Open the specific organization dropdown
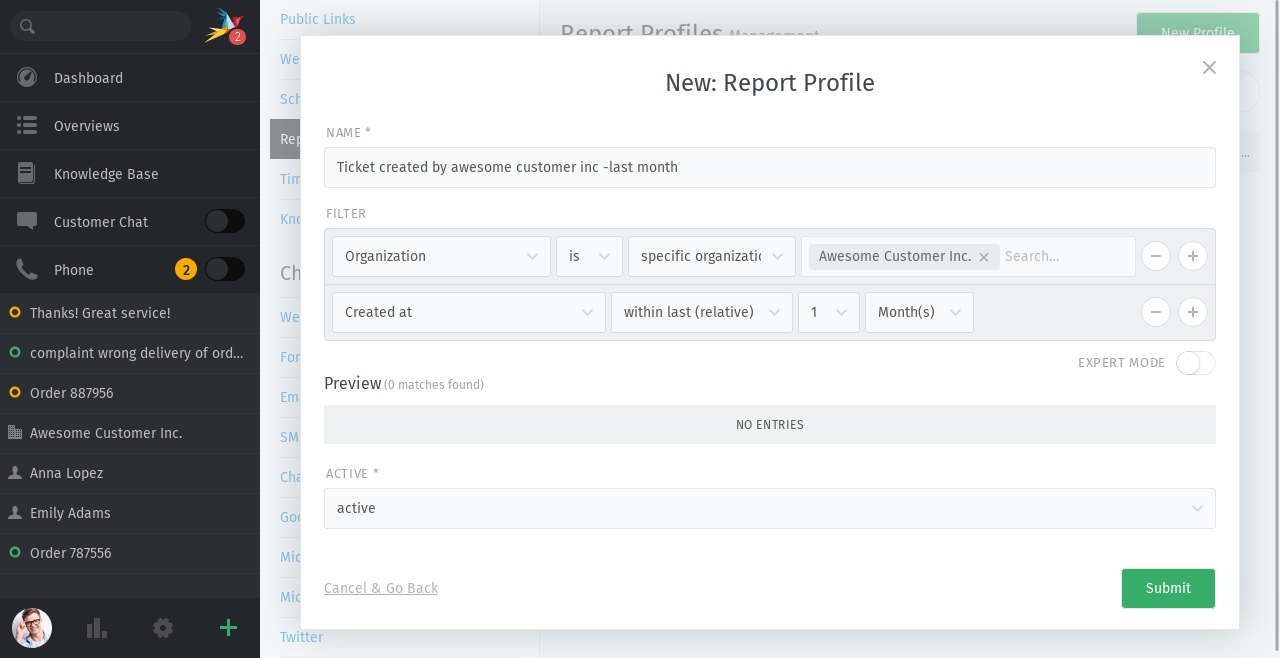 click(712, 256)
